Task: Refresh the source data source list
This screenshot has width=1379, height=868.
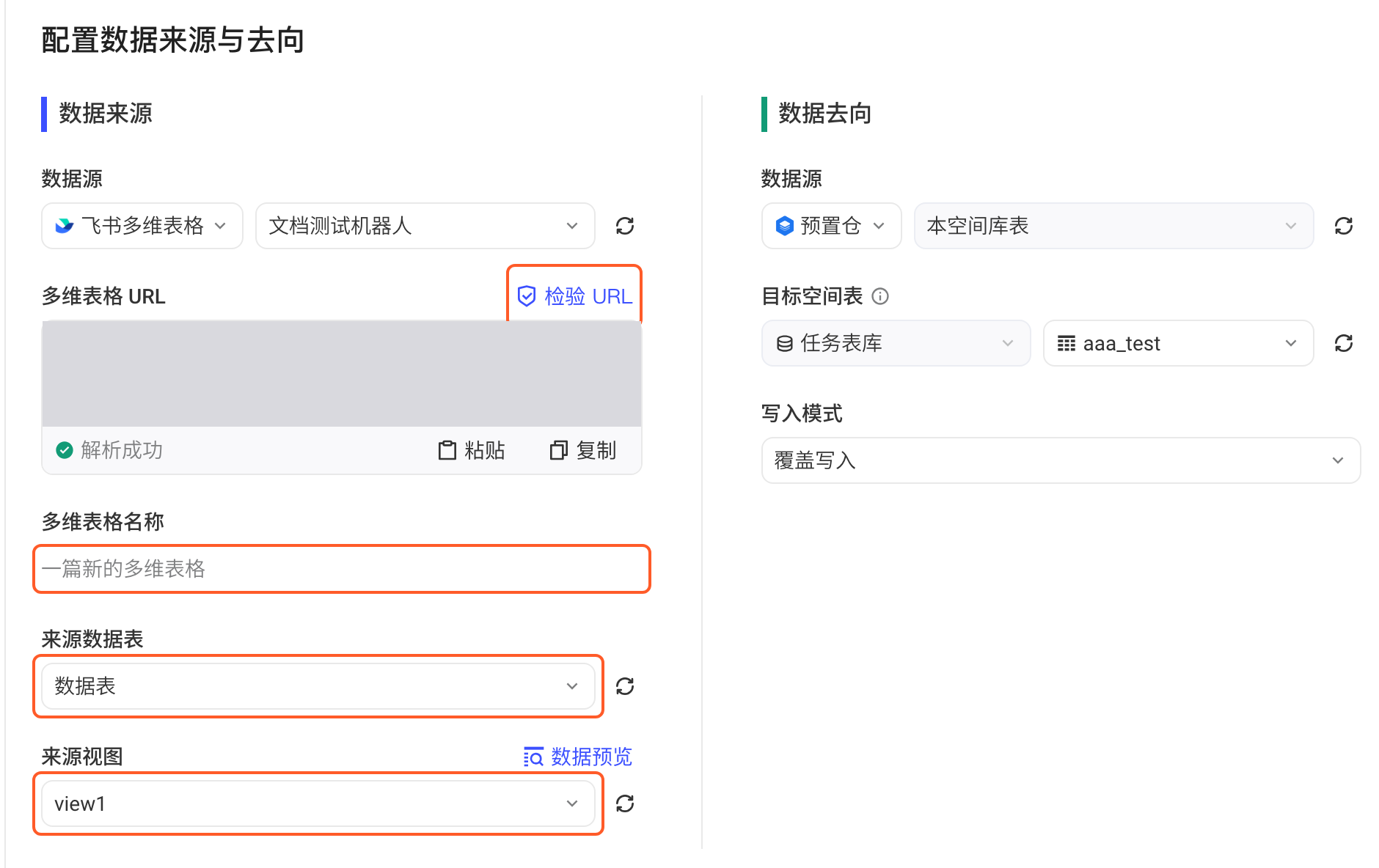Action: tap(625, 226)
